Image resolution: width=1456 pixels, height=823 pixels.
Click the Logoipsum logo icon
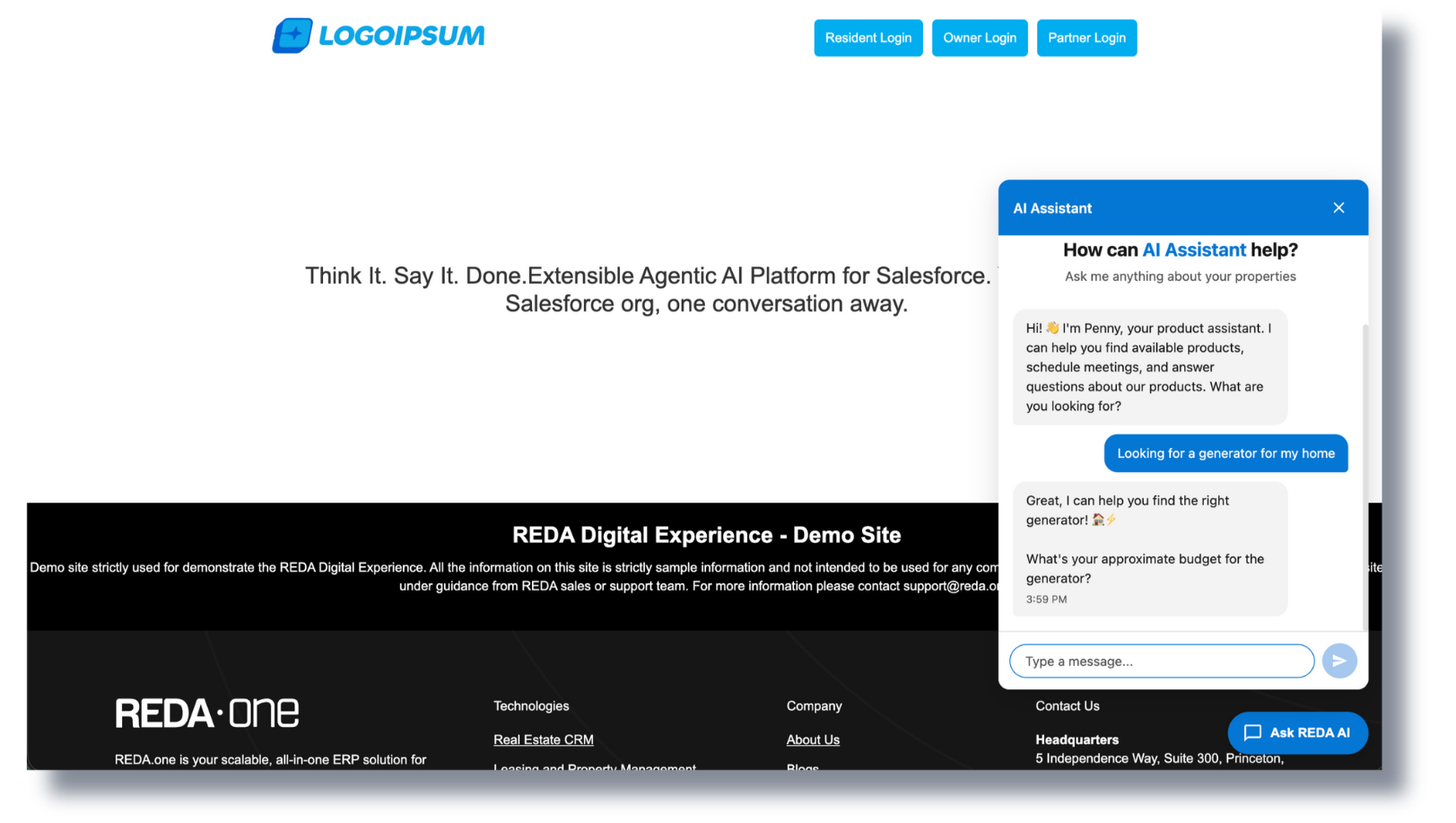pyautogui.click(x=292, y=36)
